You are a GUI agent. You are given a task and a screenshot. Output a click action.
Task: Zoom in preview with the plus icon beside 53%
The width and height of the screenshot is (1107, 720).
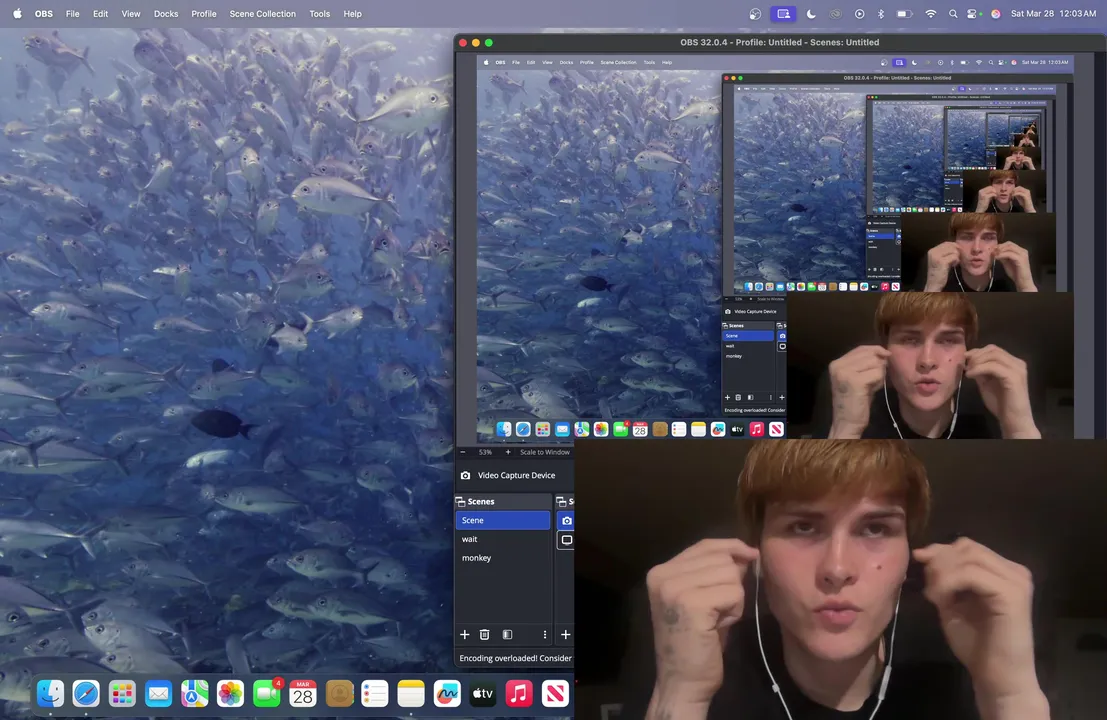pyautogui.click(x=508, y=452)
